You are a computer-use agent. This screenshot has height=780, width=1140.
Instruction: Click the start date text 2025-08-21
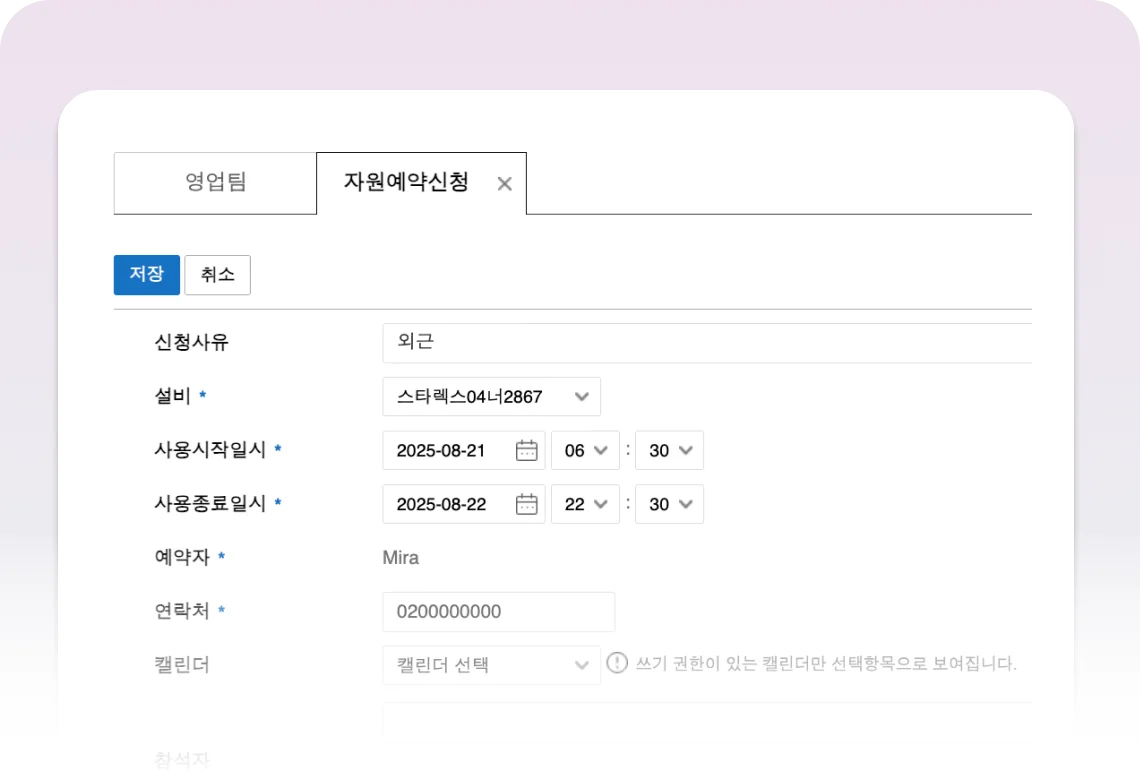coord(441,451)
